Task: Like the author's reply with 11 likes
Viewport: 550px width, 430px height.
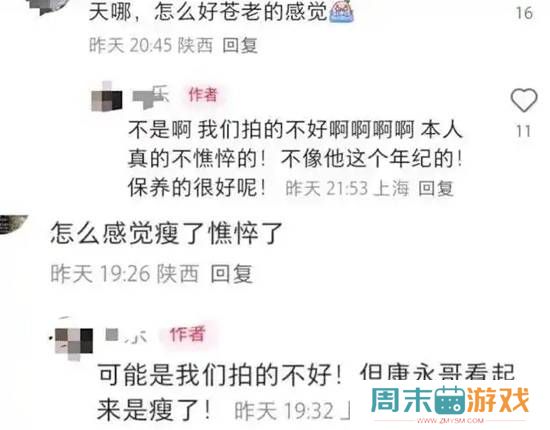Action: point(523,100)
